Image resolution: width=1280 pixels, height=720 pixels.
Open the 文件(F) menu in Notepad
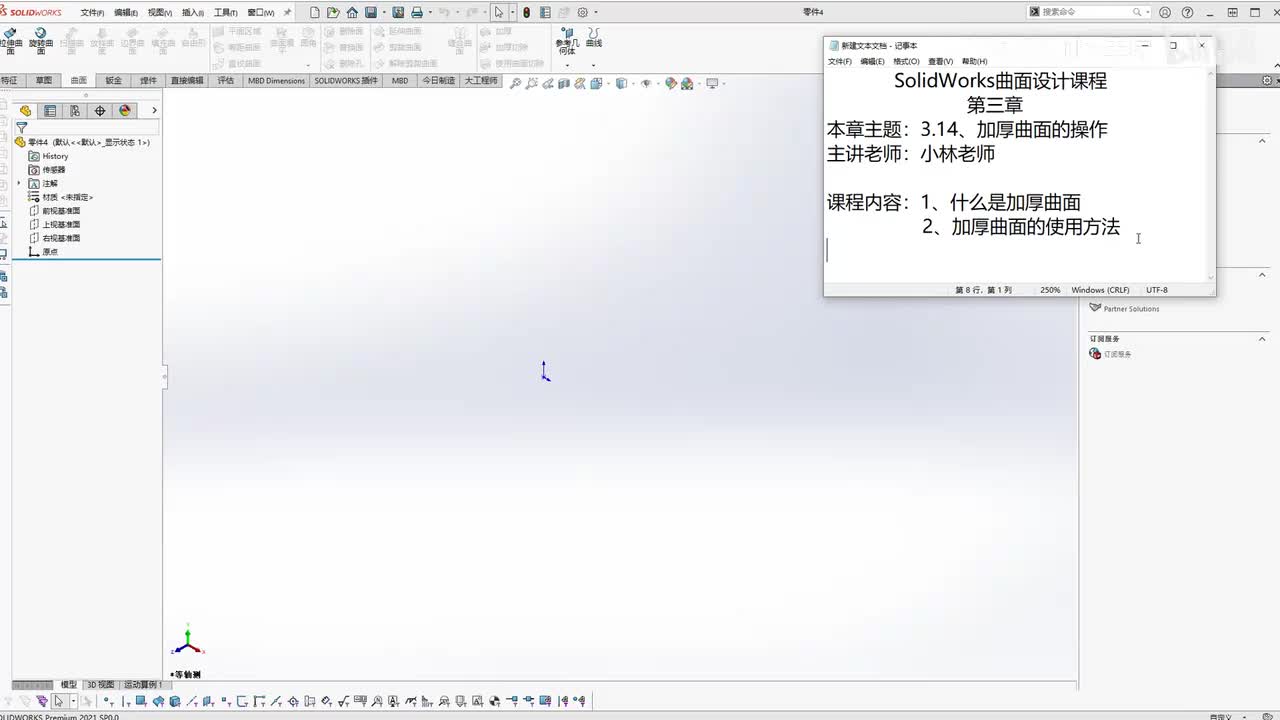pyautogui.click(x=840, y=62)
